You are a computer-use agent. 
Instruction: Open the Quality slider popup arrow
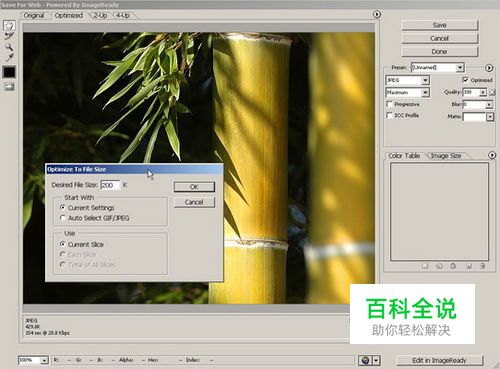tap(483, 92)
